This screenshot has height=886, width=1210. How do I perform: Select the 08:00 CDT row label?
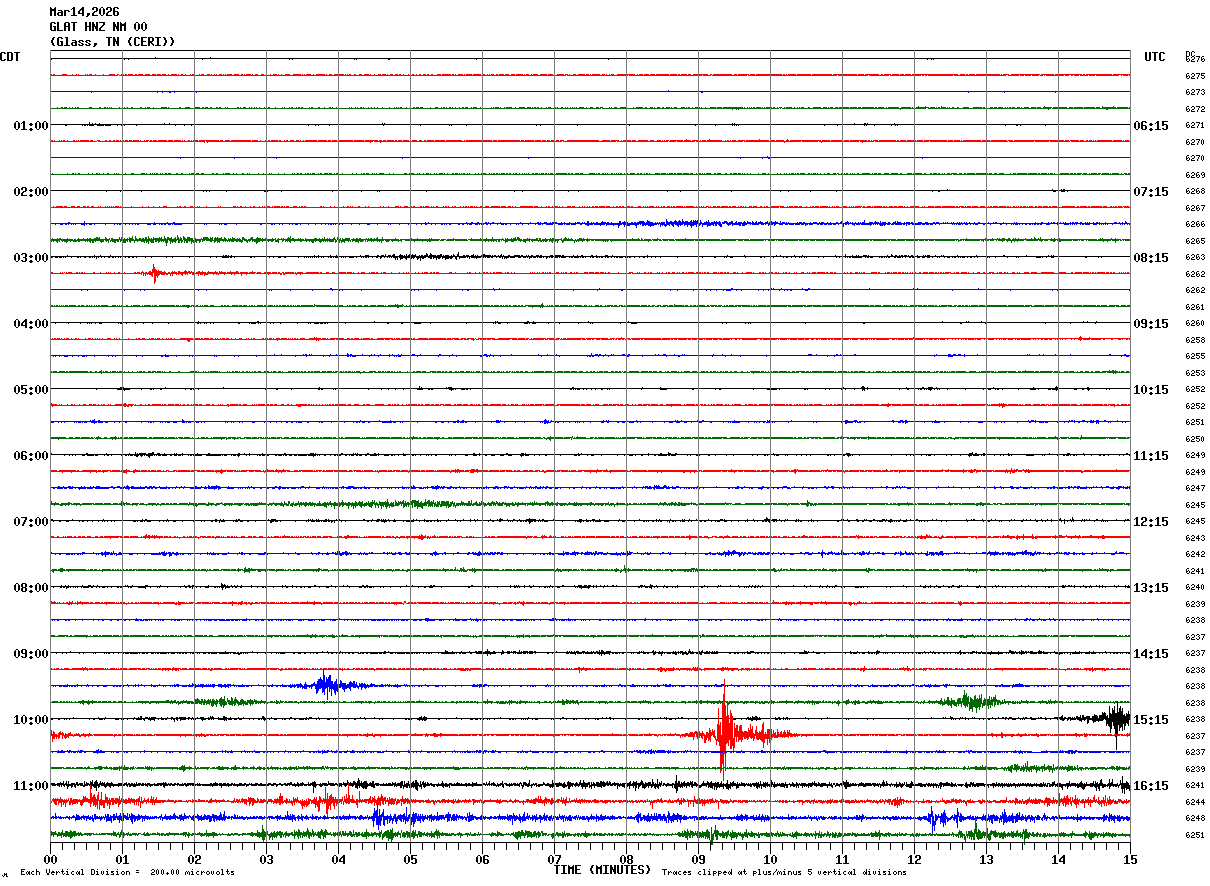pyautogui.click(x=31, y=588)
